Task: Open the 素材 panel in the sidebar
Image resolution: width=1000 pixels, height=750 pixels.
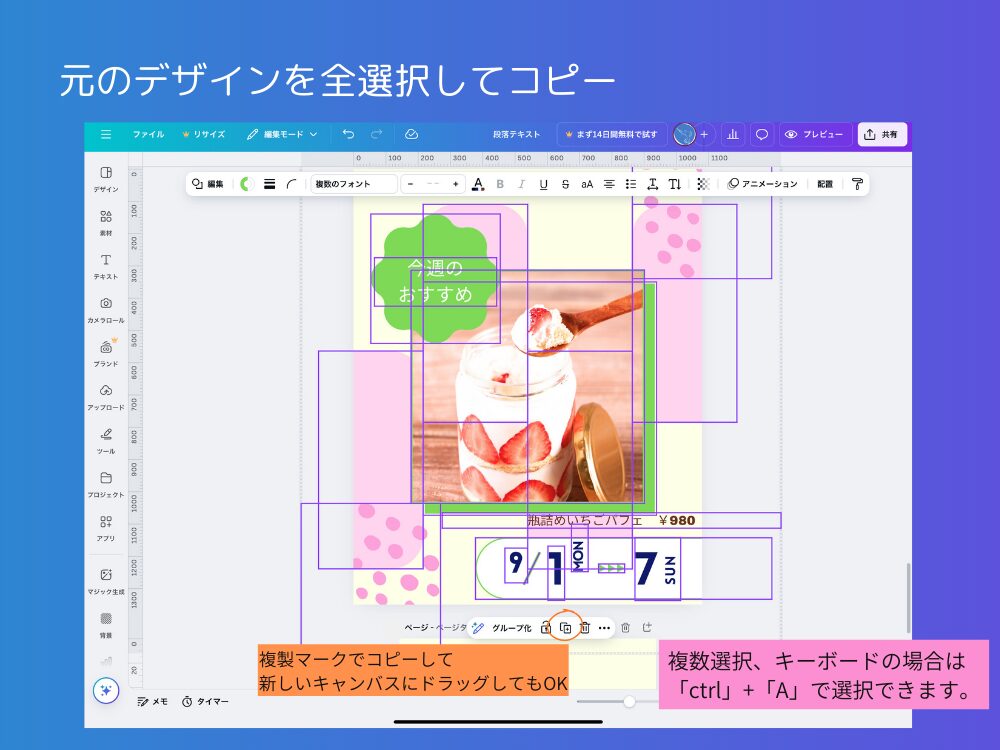Action: point(106,220)
